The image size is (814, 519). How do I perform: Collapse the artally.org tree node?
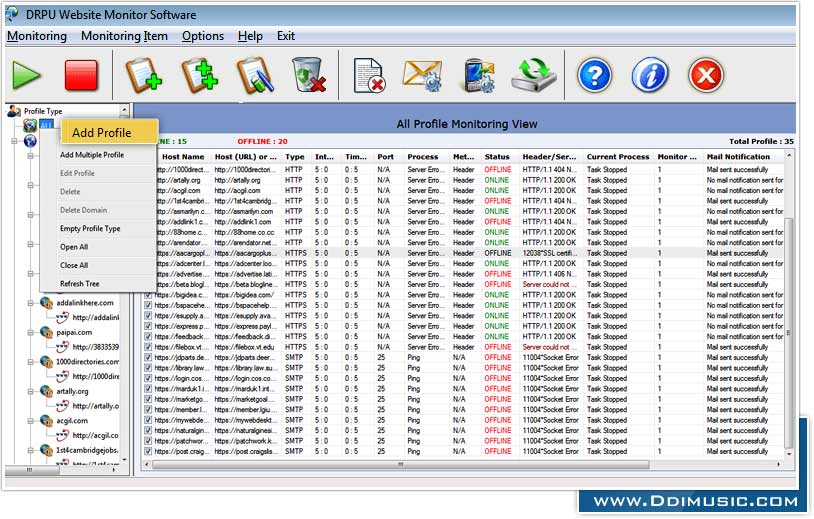(30, 392)
